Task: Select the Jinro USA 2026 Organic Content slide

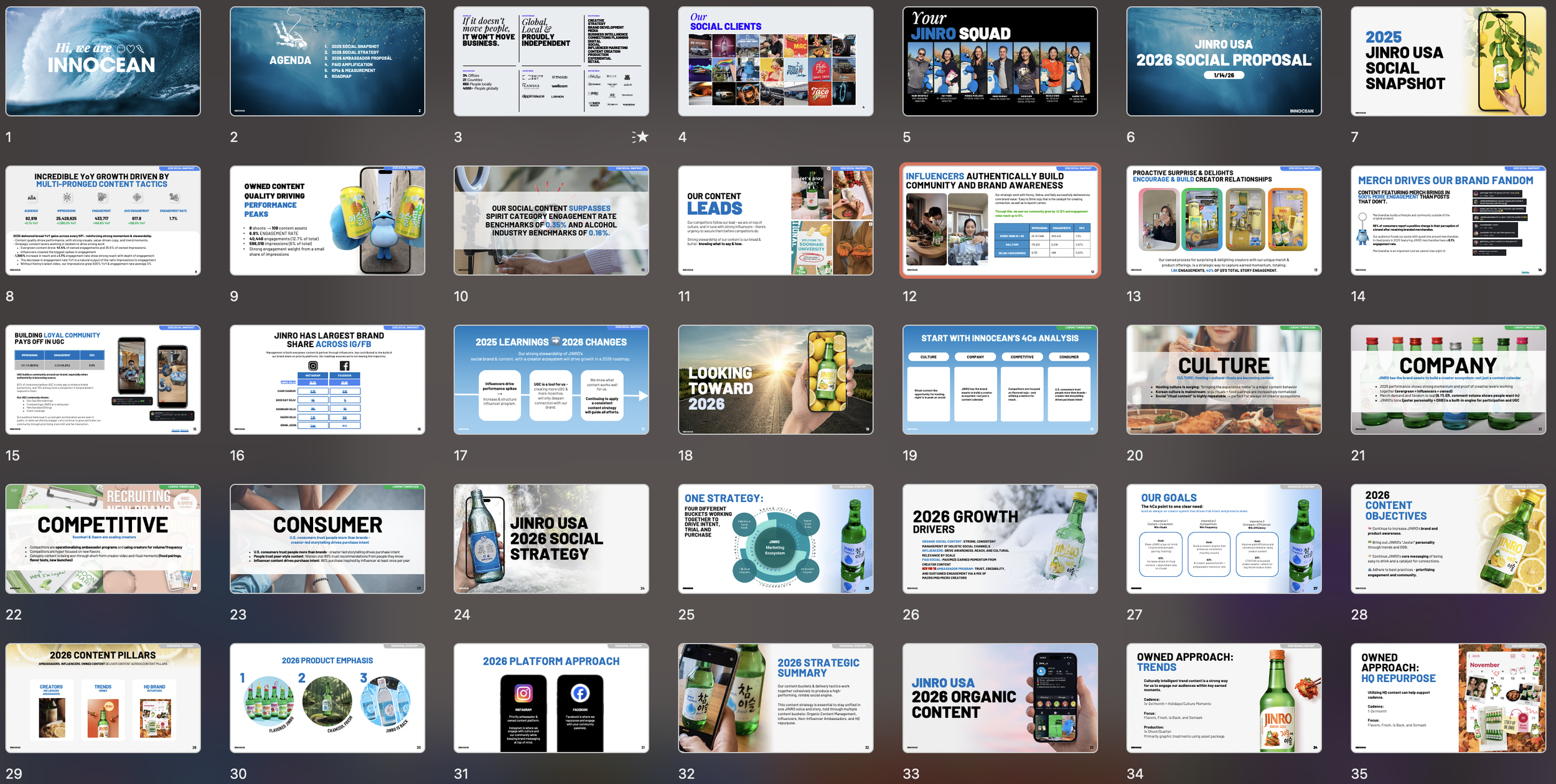Action: tap(1003, 700)
